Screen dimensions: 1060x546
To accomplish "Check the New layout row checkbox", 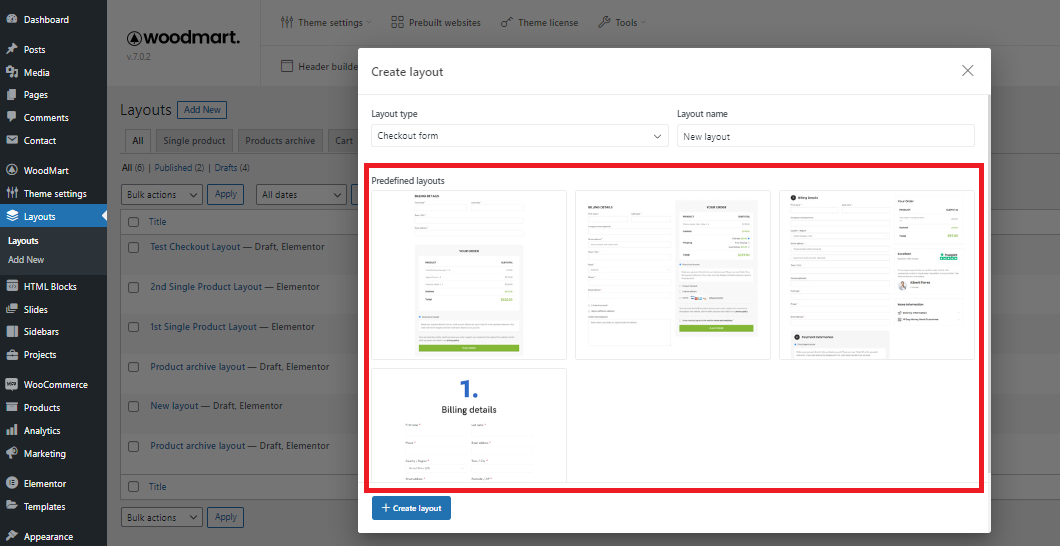I will click(134, 406).
